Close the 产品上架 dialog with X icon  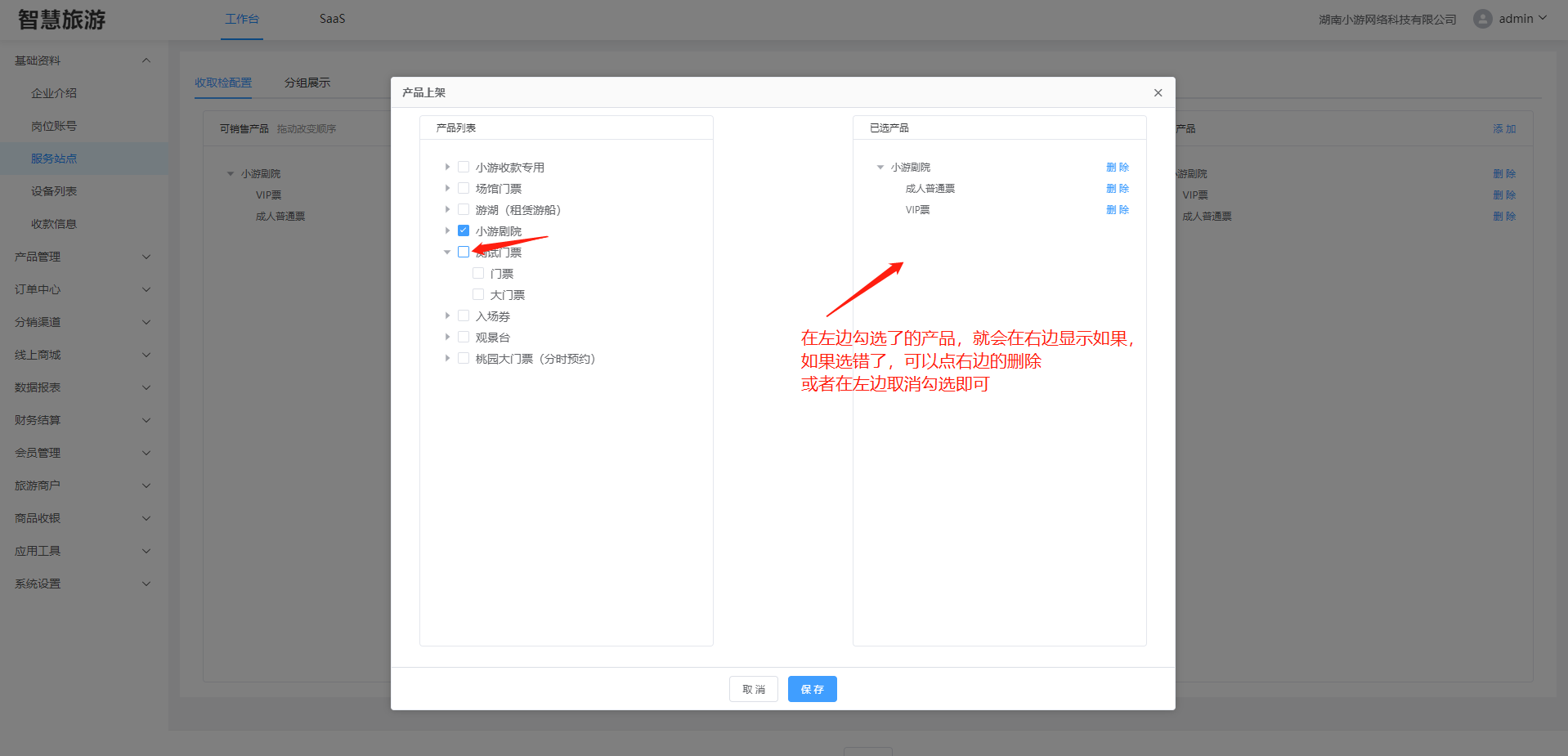(x=1158, y=93)
